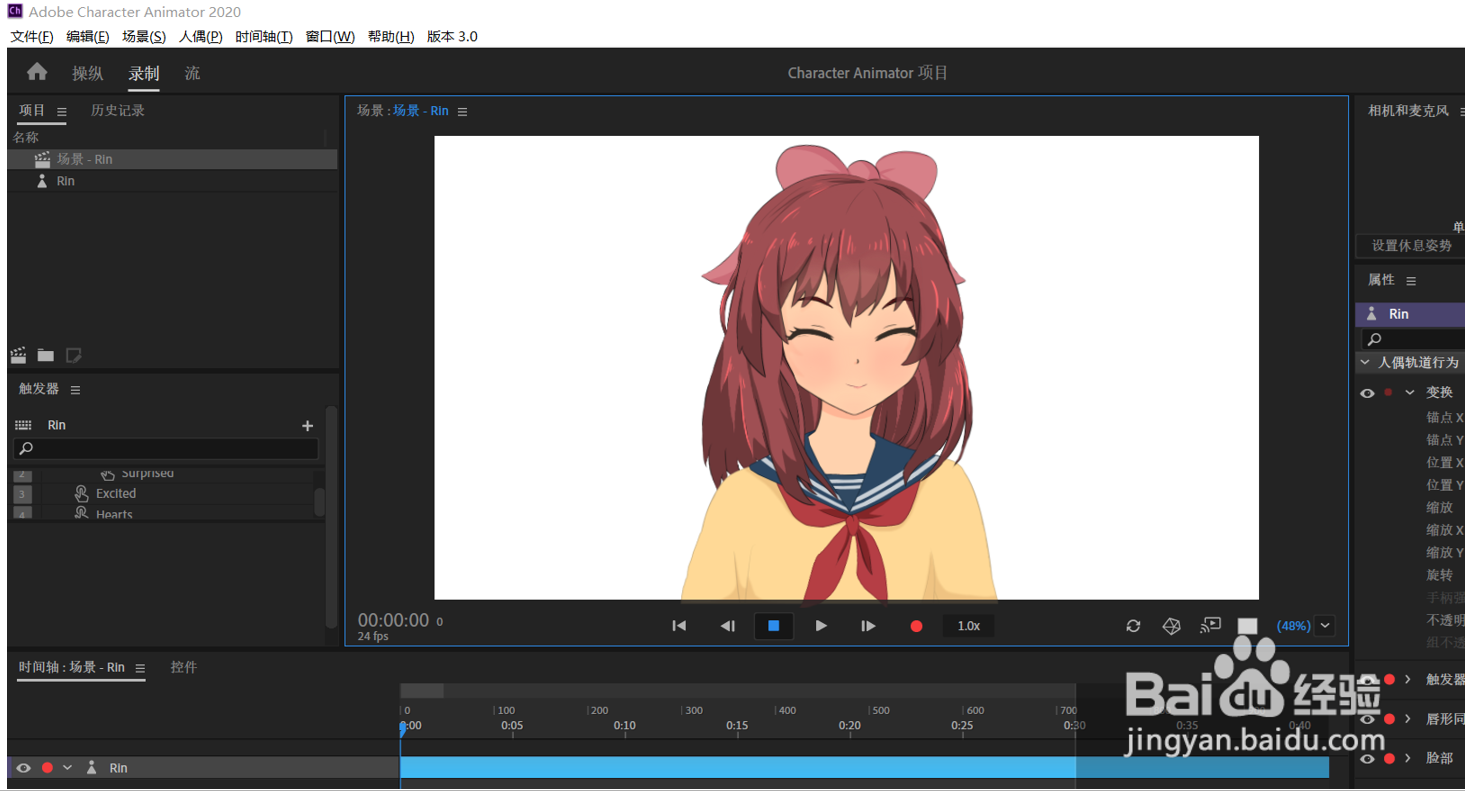
Task: Toggle visibility eye of Rin timeline track
Action: point(23,768)
